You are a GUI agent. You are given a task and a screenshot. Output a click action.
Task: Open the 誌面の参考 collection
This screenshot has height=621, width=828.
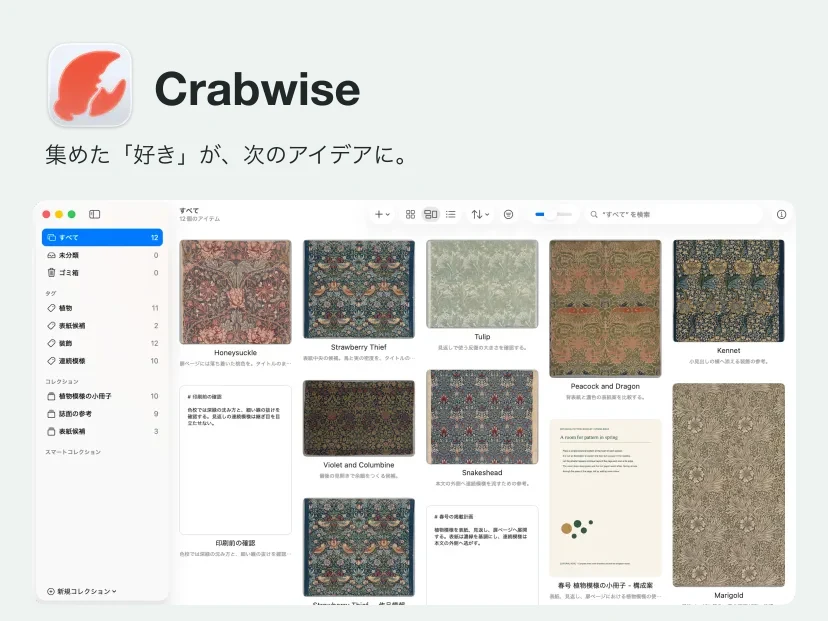click(102, 413)
